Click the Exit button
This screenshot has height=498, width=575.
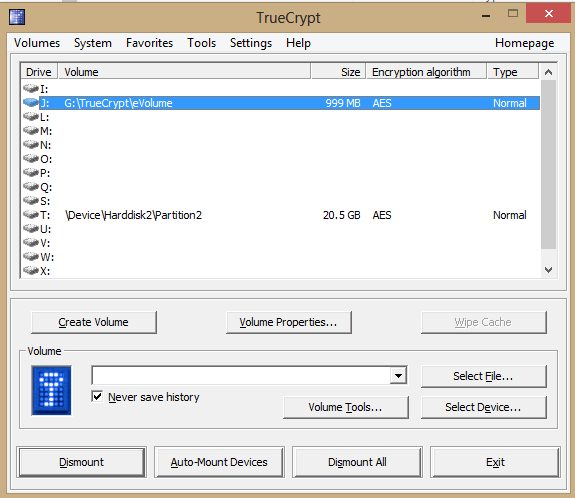coord(495,462)
